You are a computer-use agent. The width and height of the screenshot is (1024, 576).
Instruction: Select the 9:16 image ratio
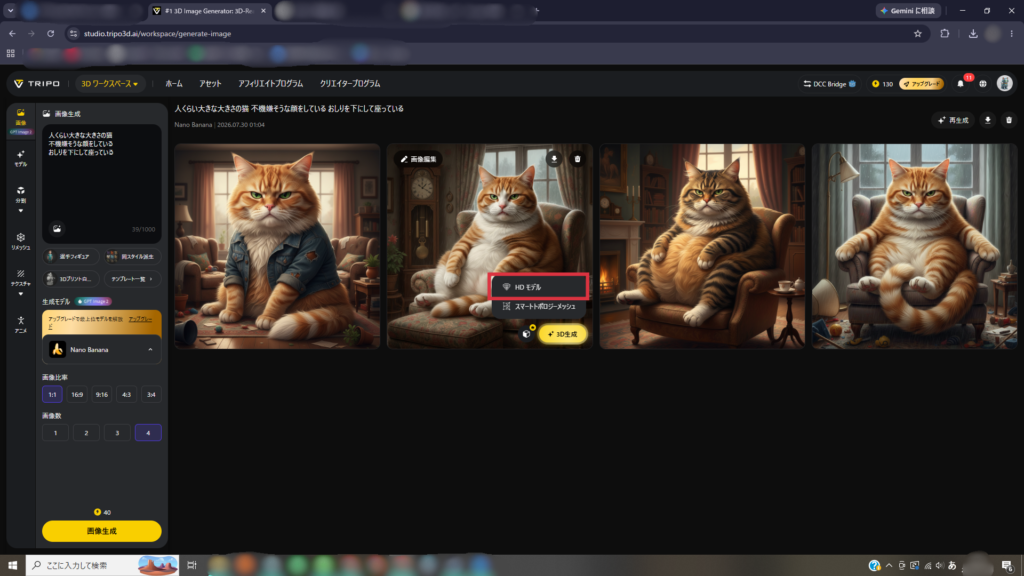click(102, 394)
